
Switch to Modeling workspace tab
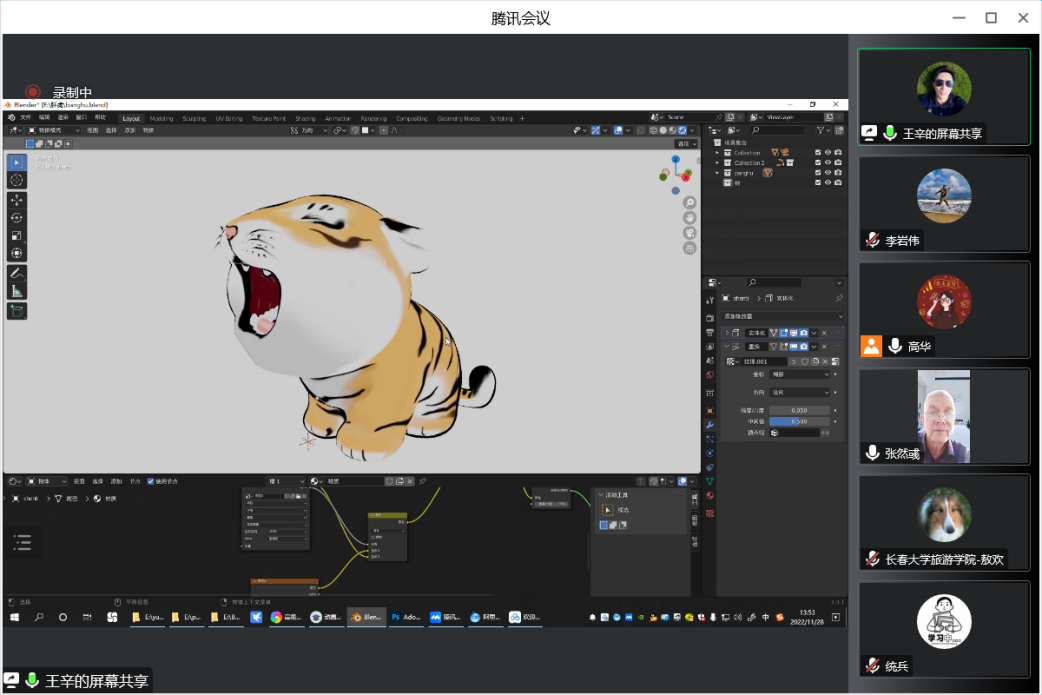coord(161,119)
